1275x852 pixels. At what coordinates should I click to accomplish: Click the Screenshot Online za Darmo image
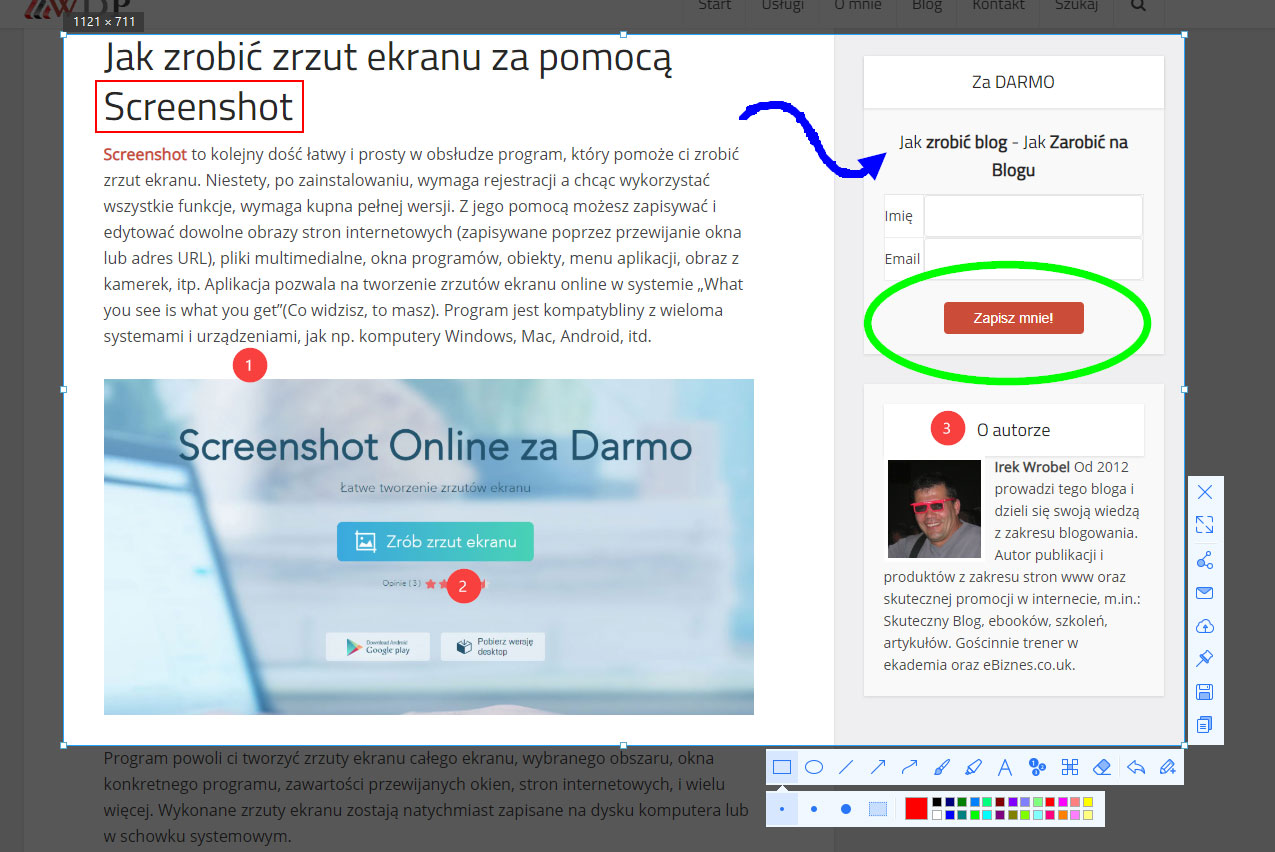(x=429, y=546)
